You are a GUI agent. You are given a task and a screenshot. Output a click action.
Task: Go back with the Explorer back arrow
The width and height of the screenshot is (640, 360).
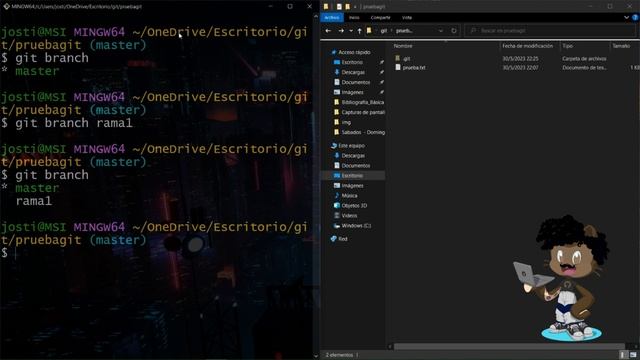(328, 31)
